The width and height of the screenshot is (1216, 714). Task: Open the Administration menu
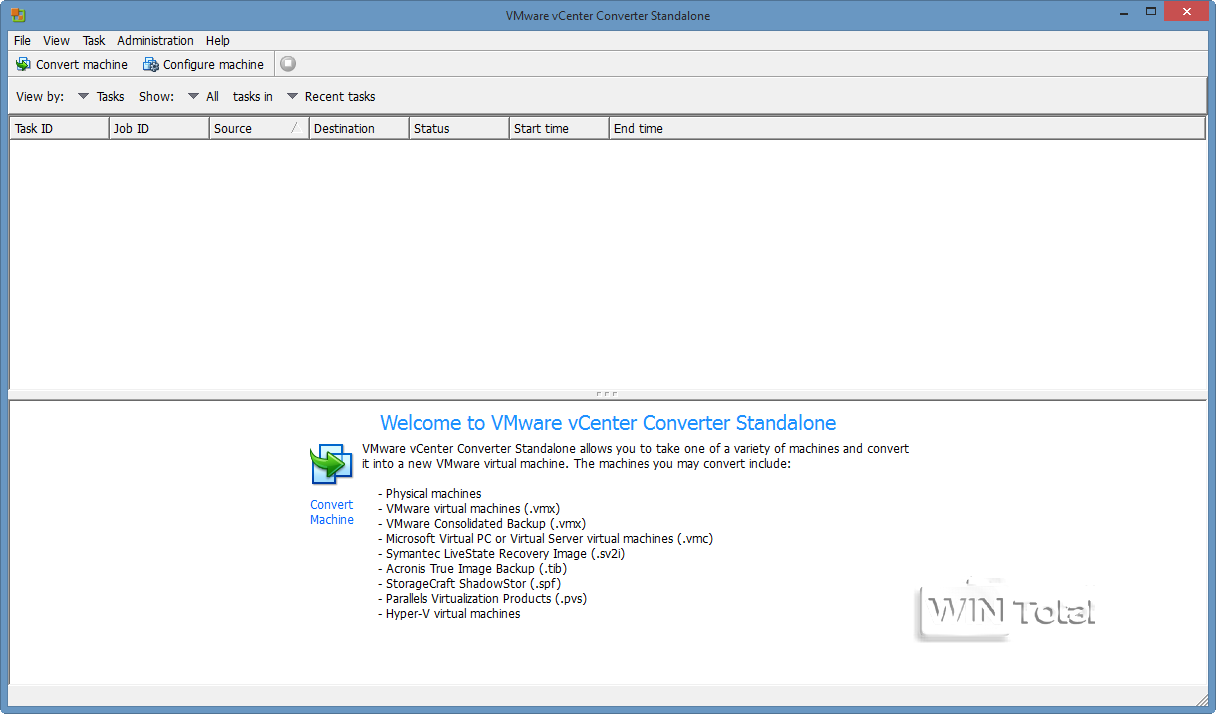pyautogui.click(x=155, y=40)
